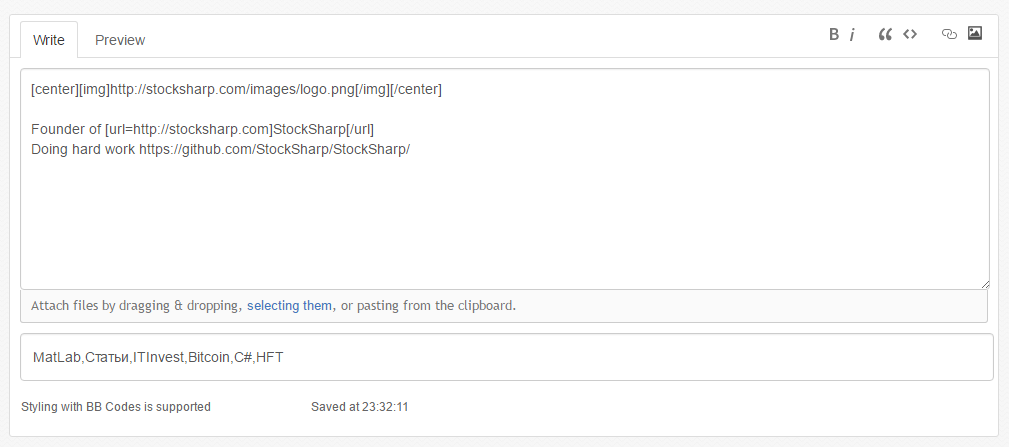Switch to the Preview tab

tap(120, 40)
